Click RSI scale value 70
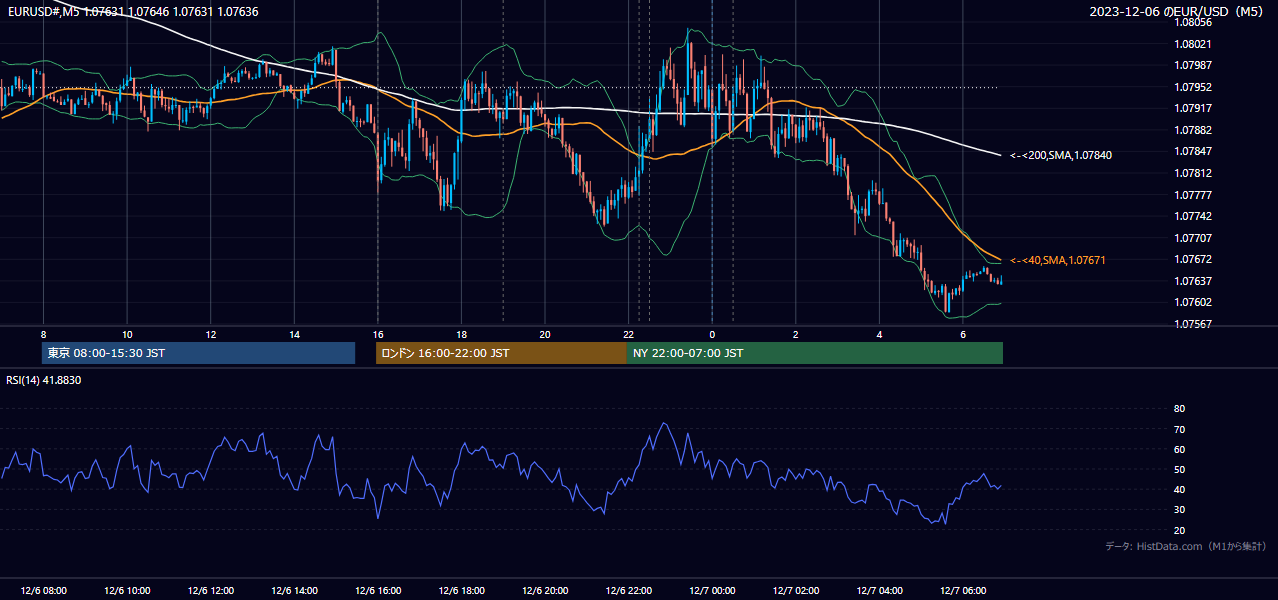The image size is (1278, 600). tap(1179, 429)
